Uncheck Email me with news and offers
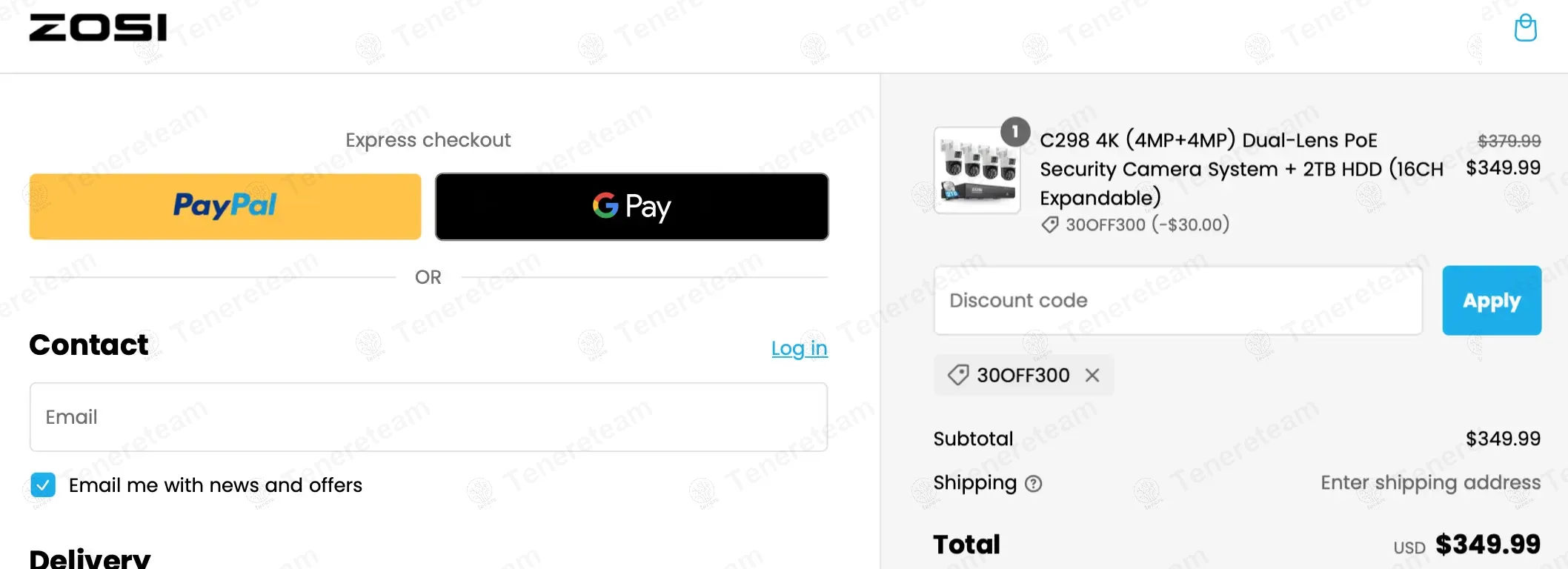The width and height of the screenshot is (1568, 569). pyautogui.click(x=43, y=485)
